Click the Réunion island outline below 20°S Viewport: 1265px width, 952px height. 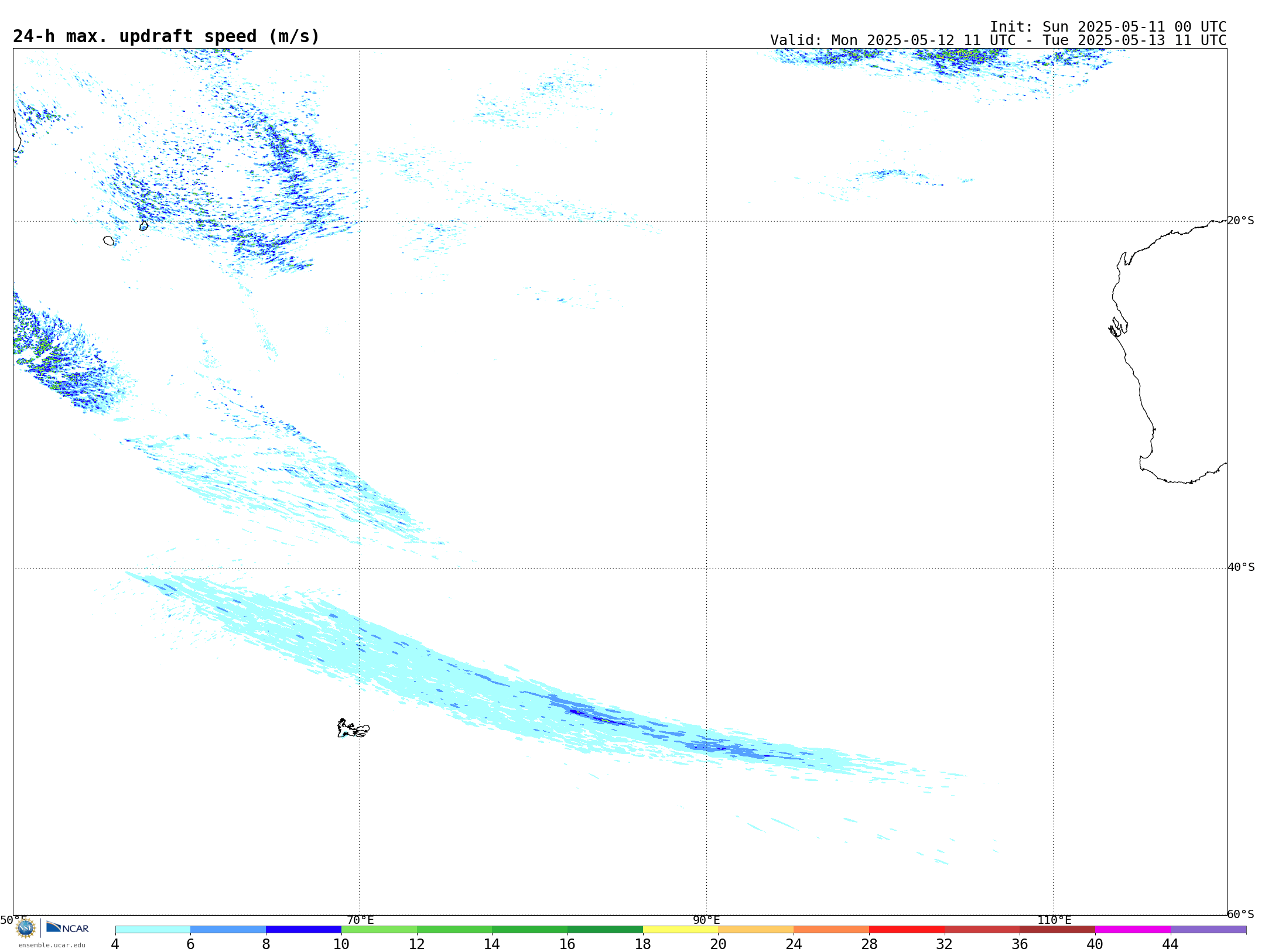109,241
